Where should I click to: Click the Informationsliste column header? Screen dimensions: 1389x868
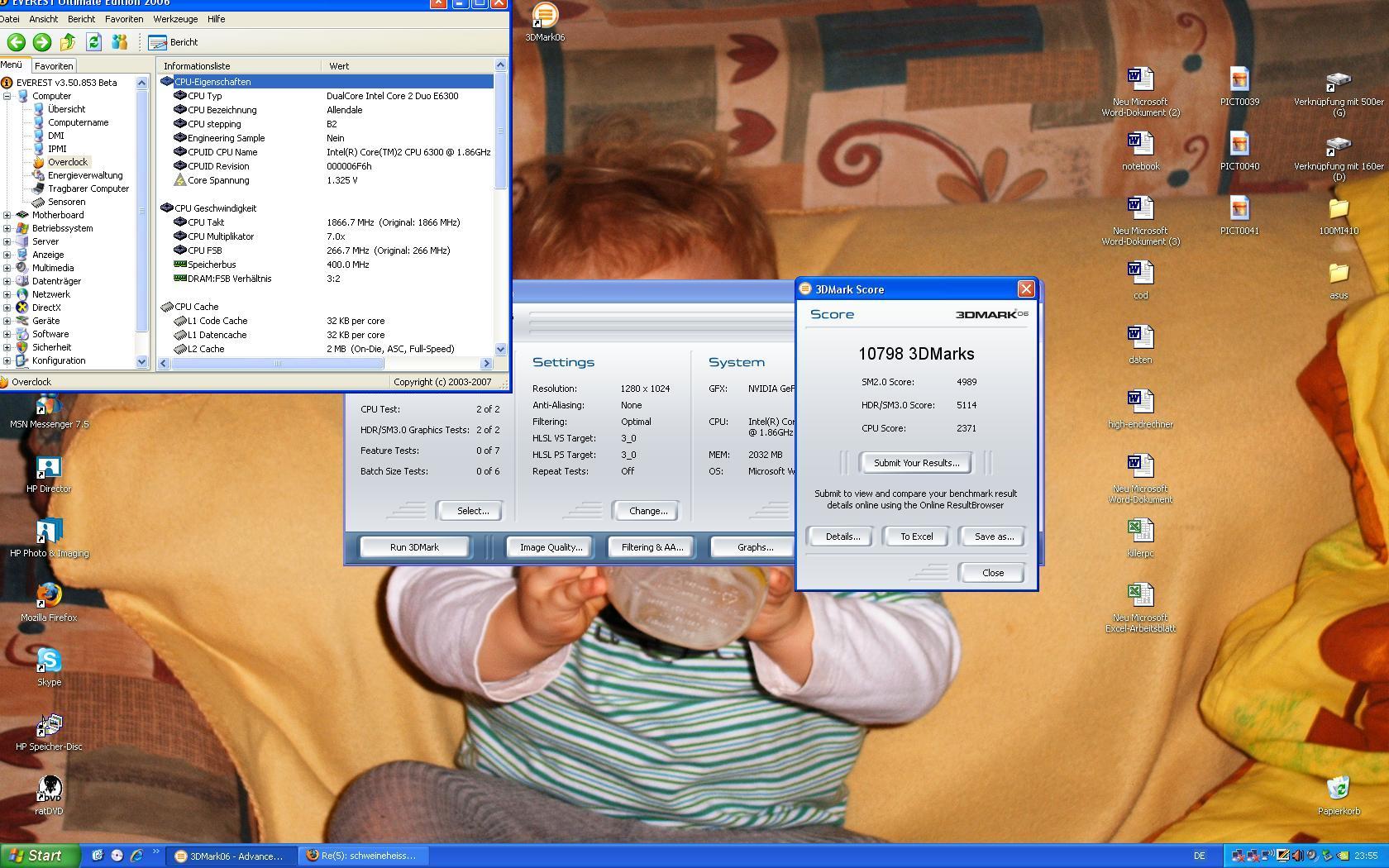coord(239,65)
